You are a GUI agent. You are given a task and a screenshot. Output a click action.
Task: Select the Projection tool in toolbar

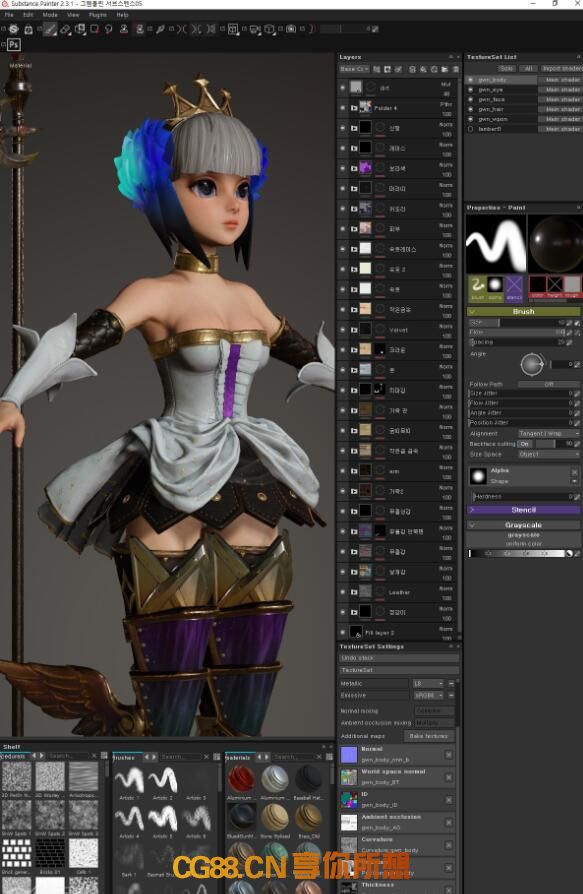[x=80, y=29]
